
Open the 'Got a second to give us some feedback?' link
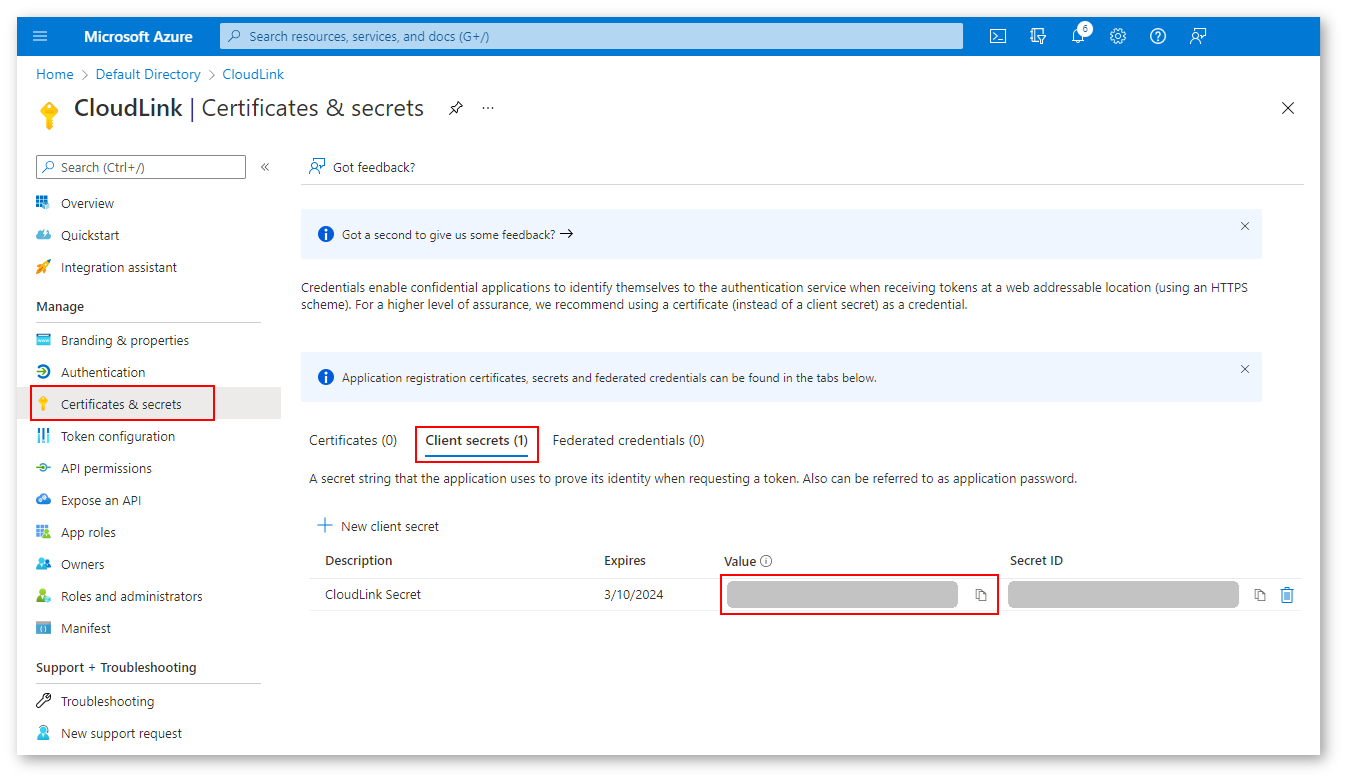click(457, 234)
